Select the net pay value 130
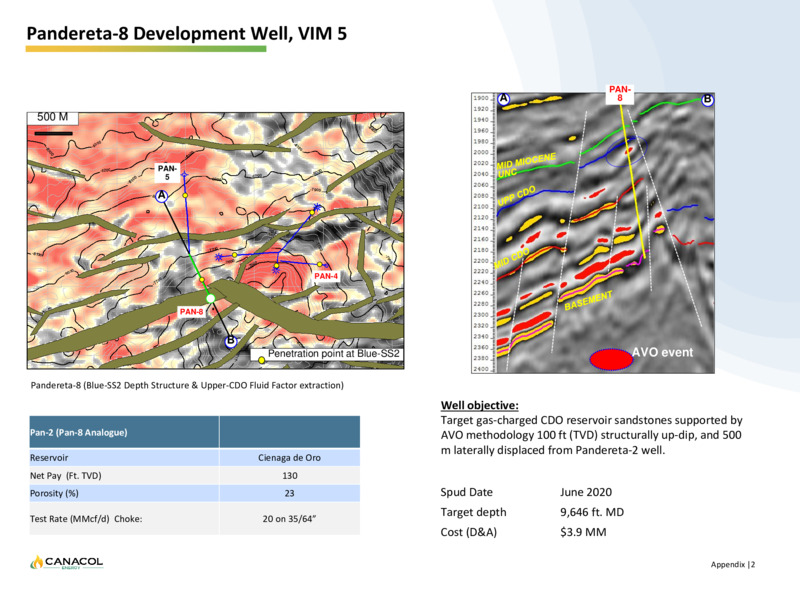 (x=290, y=476)
